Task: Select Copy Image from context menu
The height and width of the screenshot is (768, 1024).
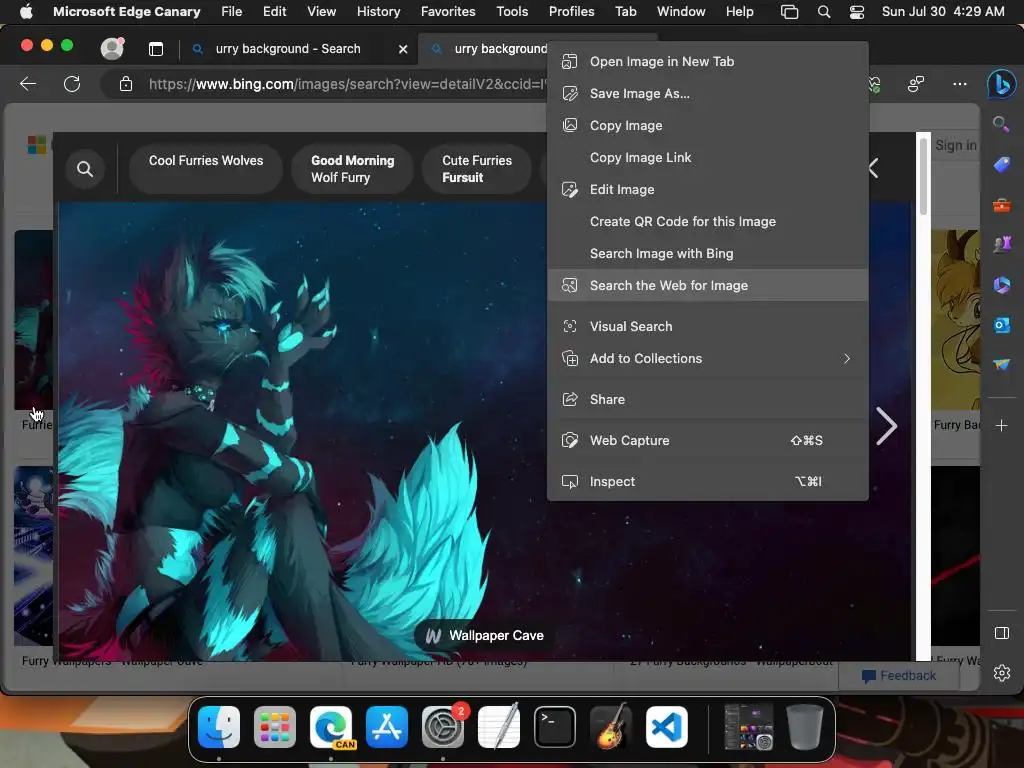Action: [707, 125]
